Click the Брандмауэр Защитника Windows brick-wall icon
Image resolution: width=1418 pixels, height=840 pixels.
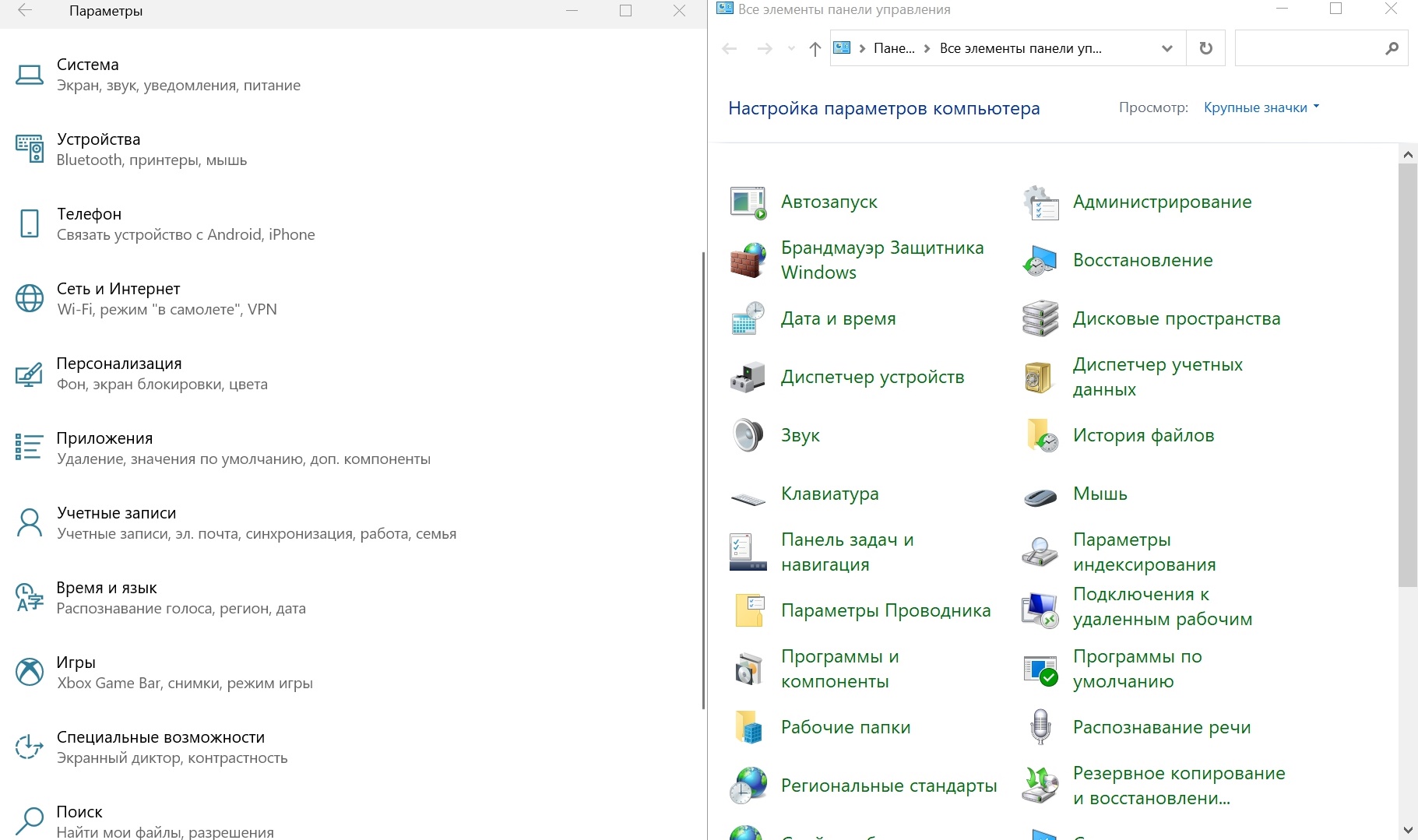[x=748, y=261]
